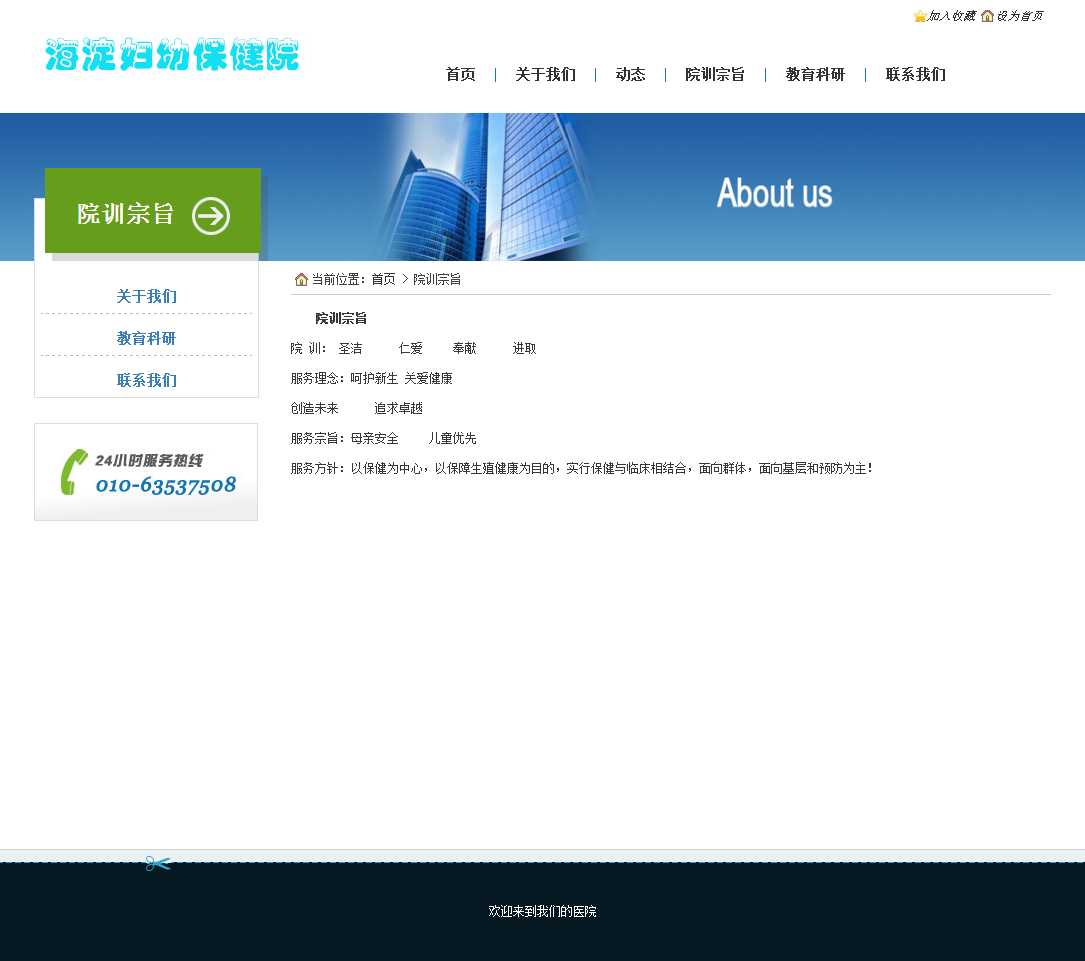Image resolution: width=1085 pixels, height=961 pixels.
Task: Click the house icon beside 设为首页
Action: (x=987, y=16)
